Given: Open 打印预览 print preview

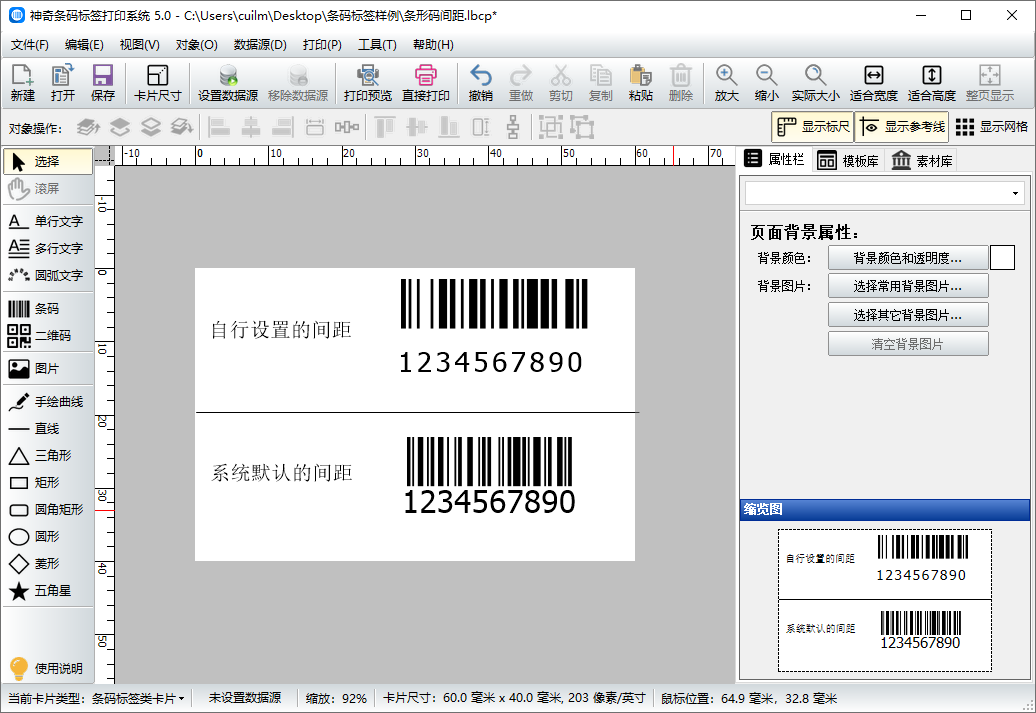Looking at the screenshot, I should [x=368, y=83].
